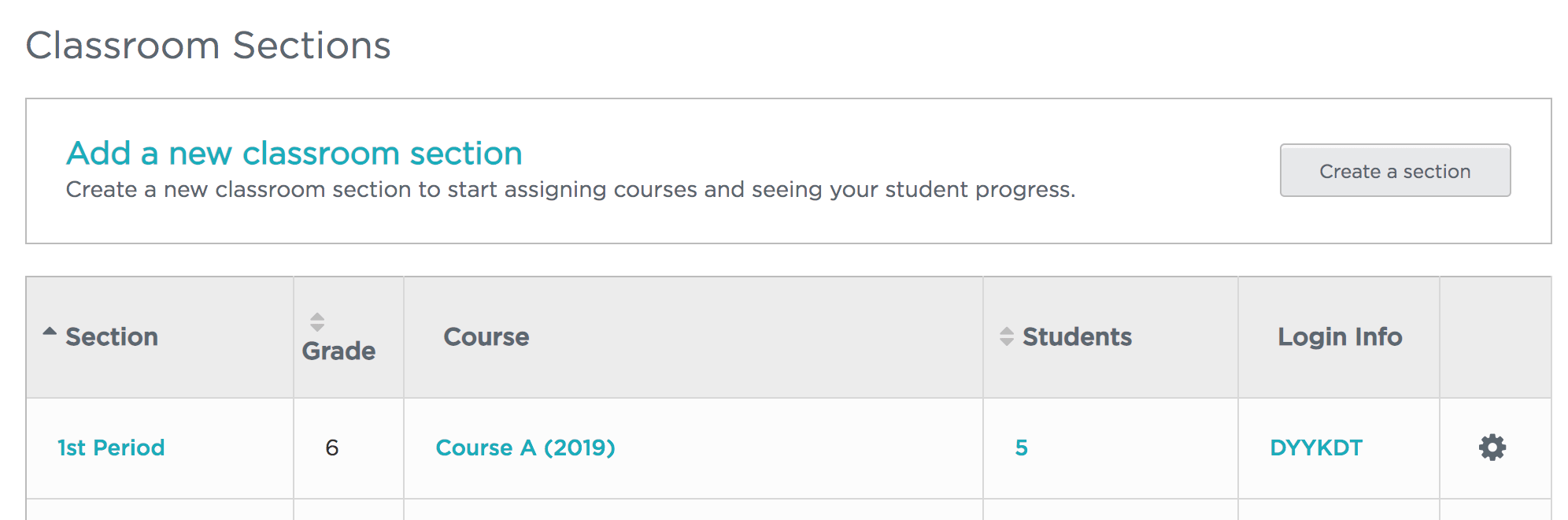Click the sort arrows above Grade
1568x520 pixels.
click(316, 321)
